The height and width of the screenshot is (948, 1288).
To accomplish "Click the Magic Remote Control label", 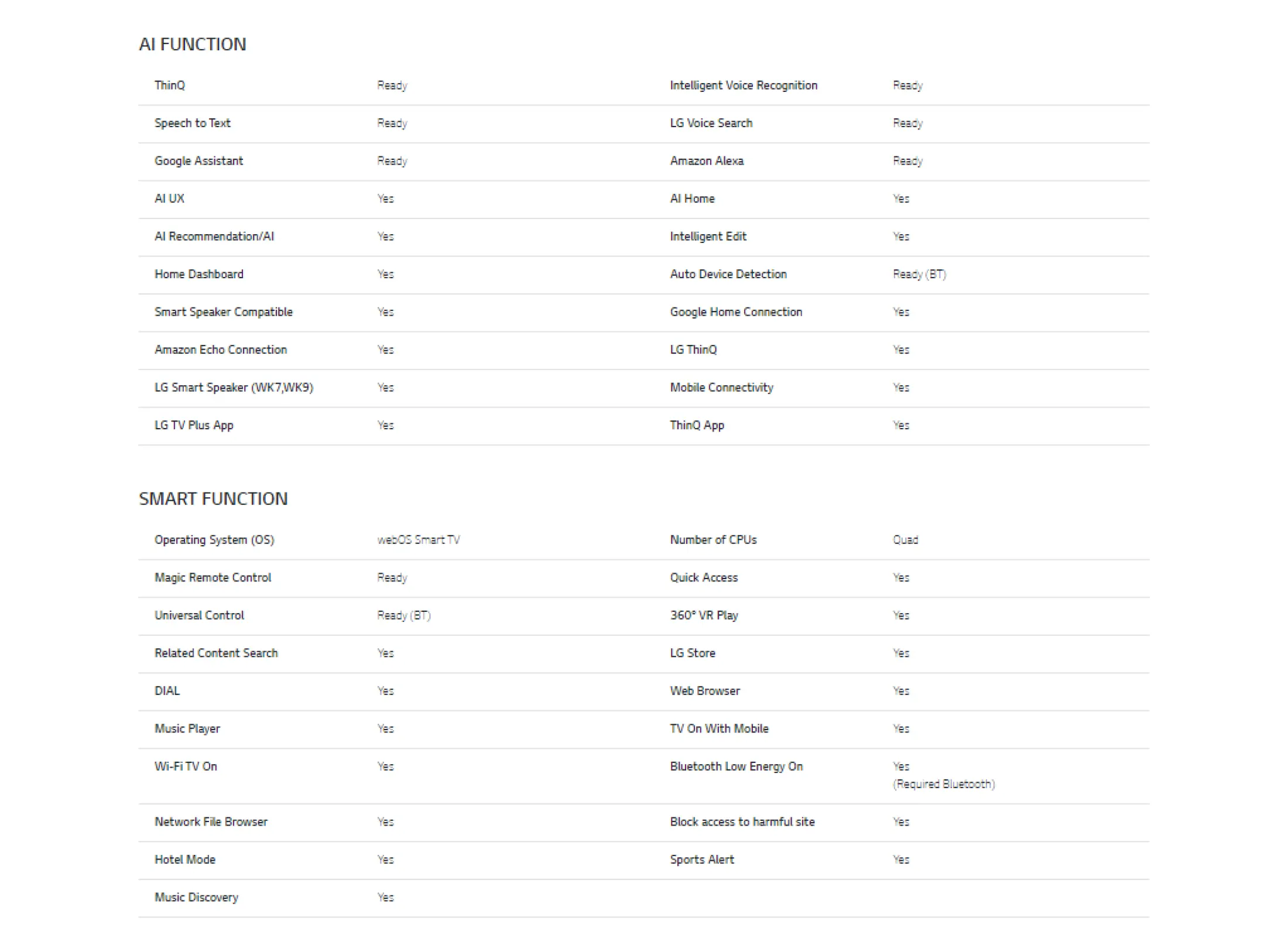I will 213,578.
